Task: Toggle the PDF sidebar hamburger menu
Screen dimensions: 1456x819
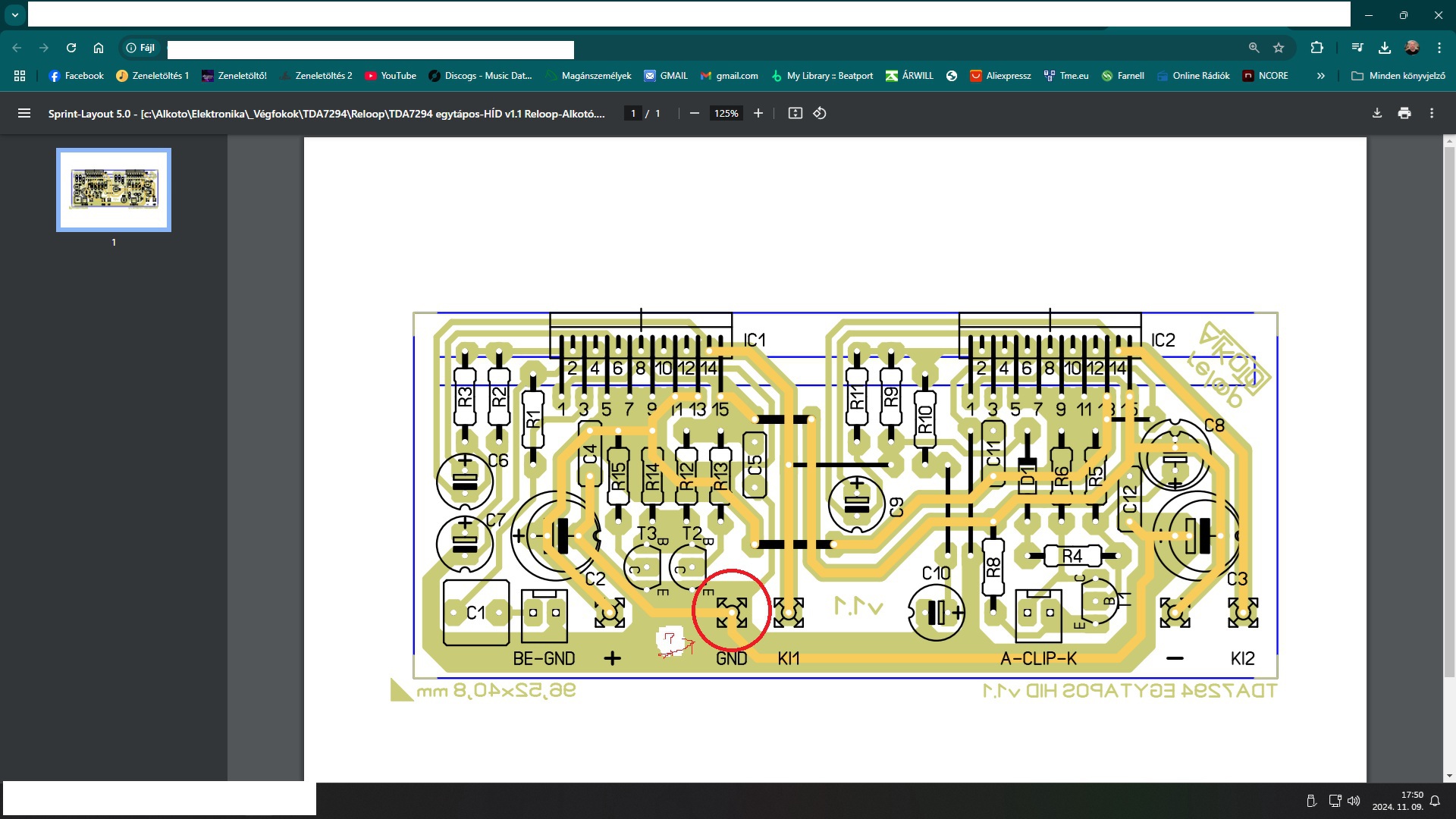Action: (x=24, y=113)
